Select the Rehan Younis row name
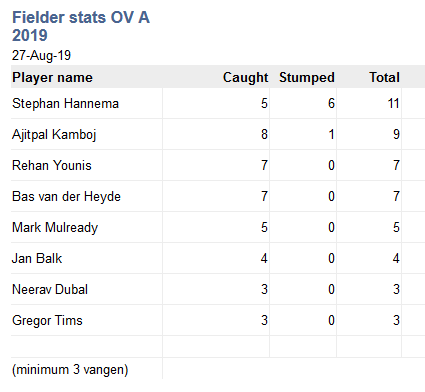Image resolution: width=425 pixels, height=392 pixels. 52,165
